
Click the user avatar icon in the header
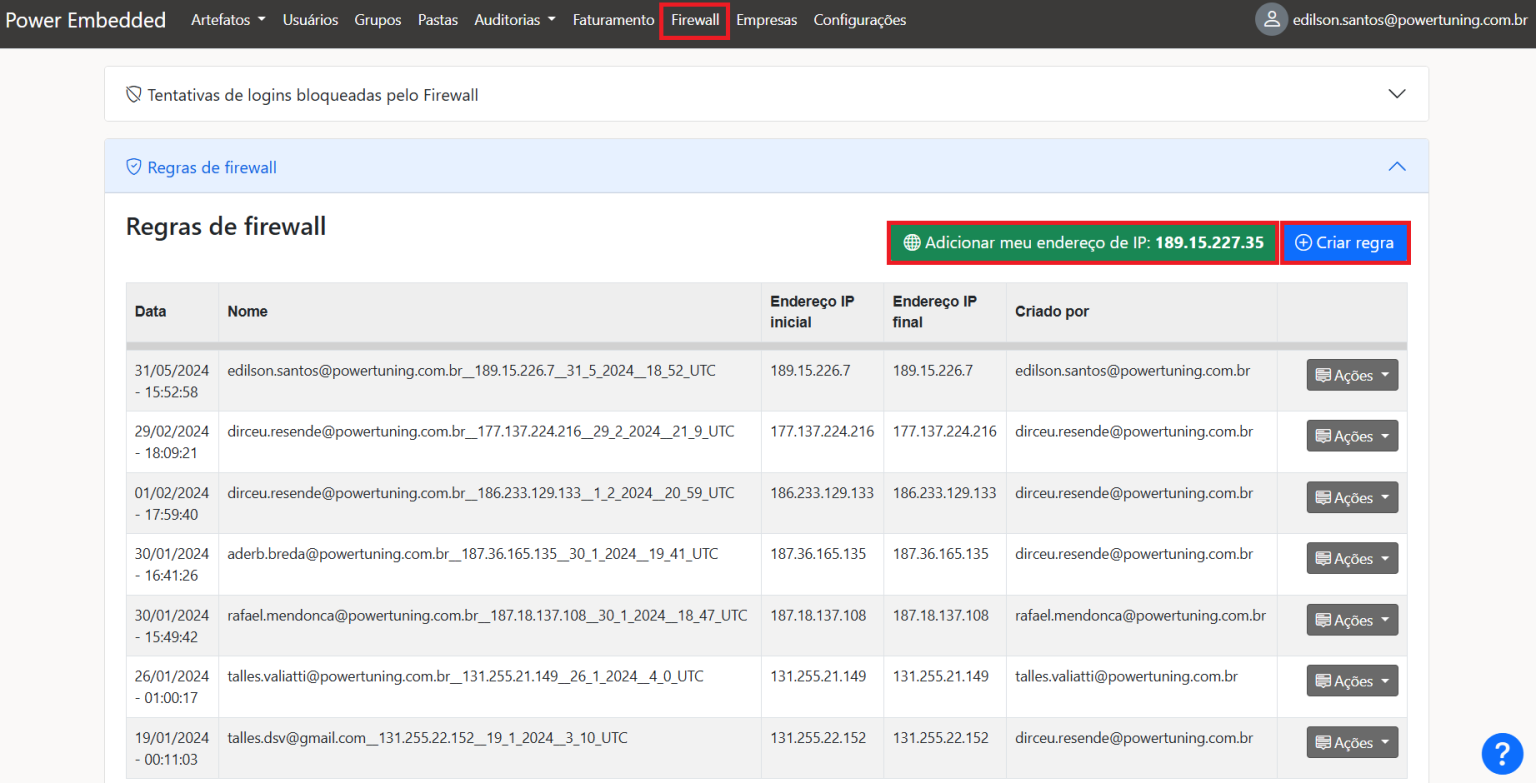(x=1271, y=20)
